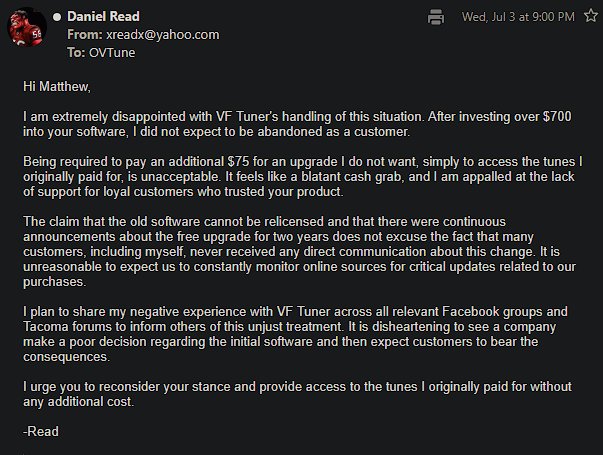Star the message from Daniel Read
The image size is (603, 455).
point(591,16)
